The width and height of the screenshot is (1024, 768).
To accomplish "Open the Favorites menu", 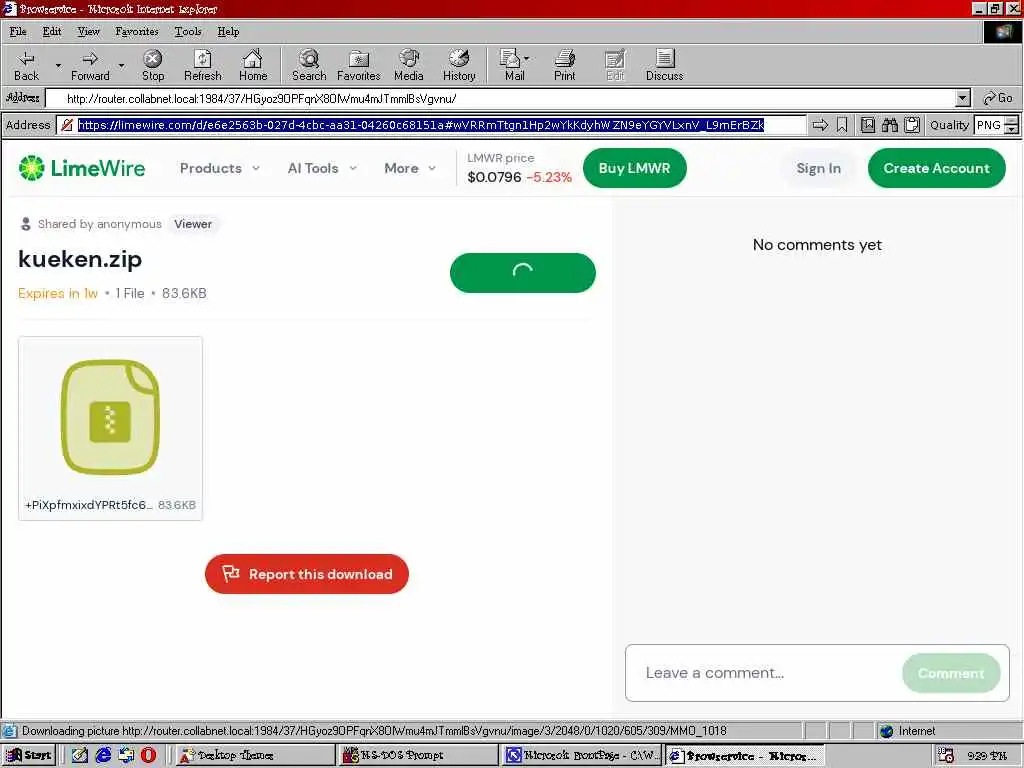I will pos(136,31).
